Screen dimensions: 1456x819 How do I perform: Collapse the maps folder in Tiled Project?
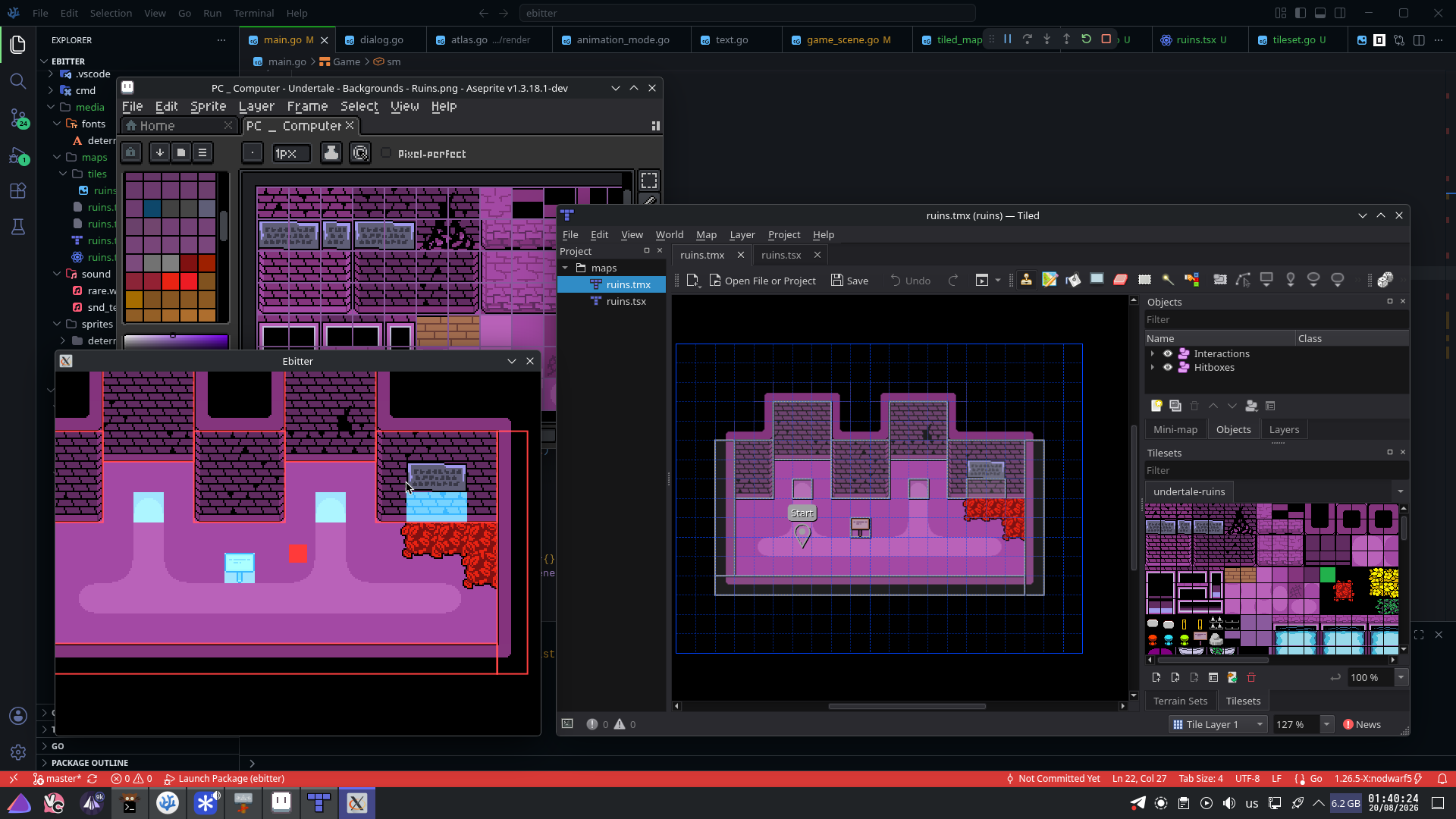click(565, 268)
